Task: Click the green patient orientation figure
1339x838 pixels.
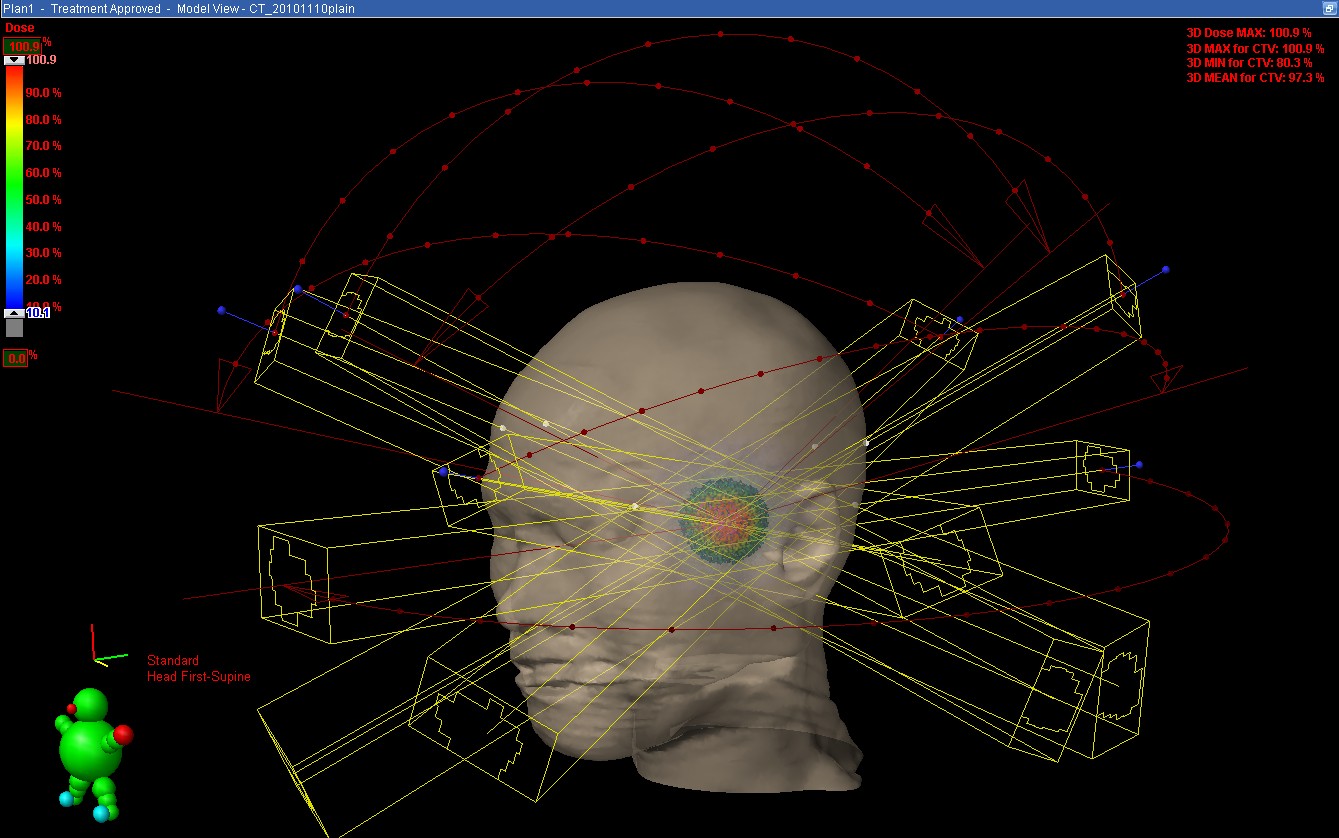Action: click(91, 753)
